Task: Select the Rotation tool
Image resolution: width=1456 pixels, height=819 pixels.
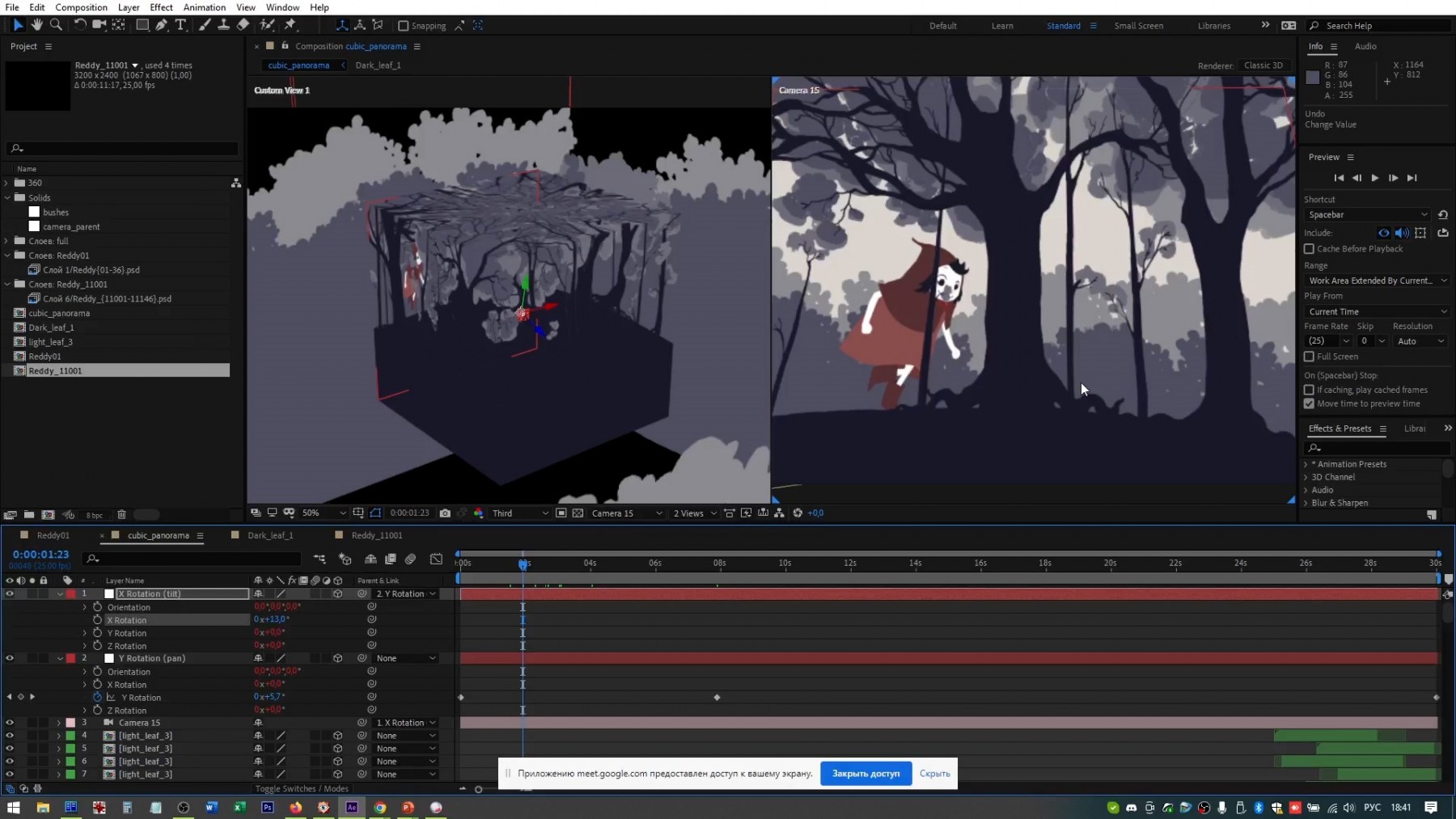Action: click(80, 25)
